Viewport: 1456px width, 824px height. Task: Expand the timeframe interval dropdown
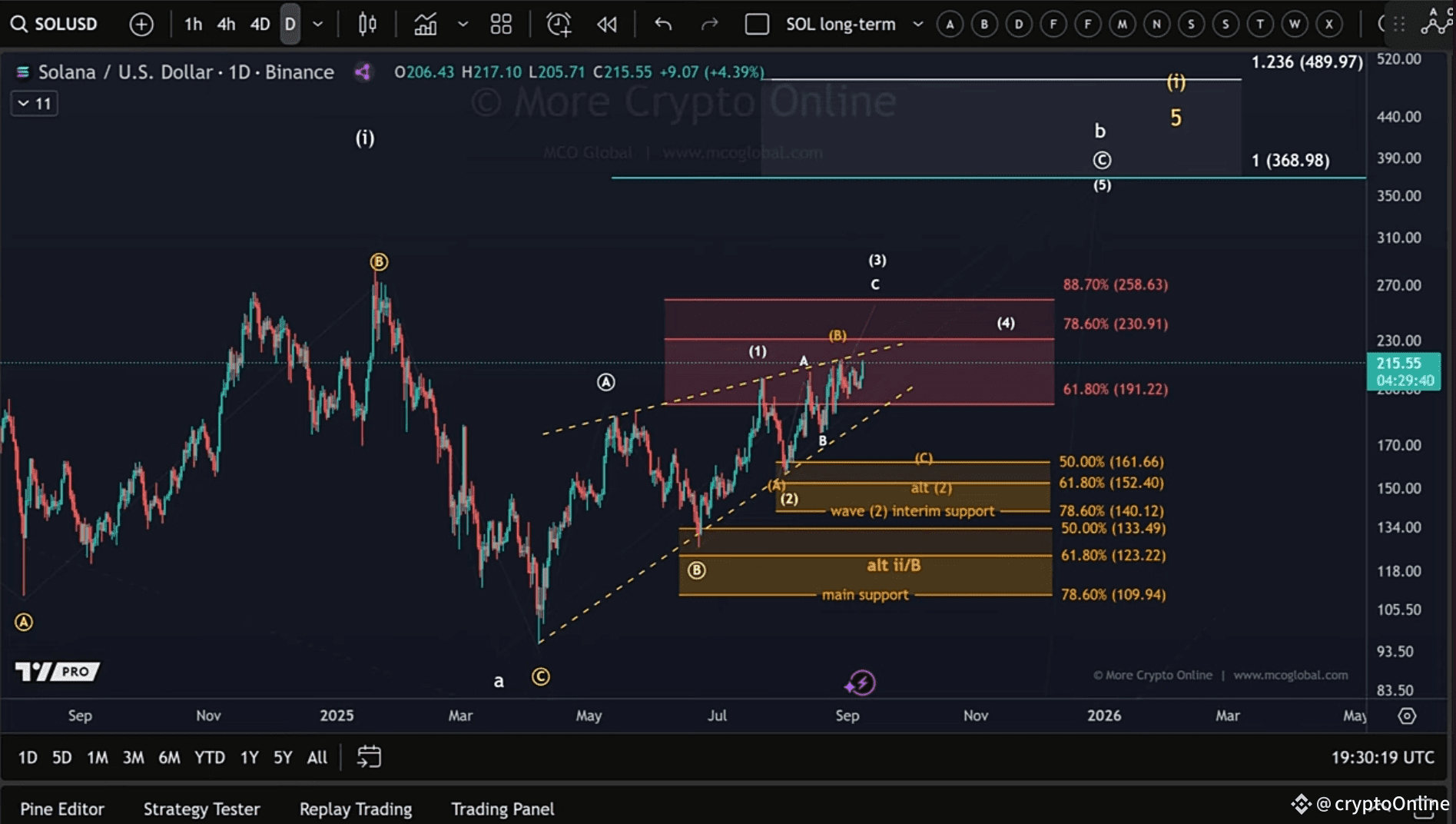[317, 25]
